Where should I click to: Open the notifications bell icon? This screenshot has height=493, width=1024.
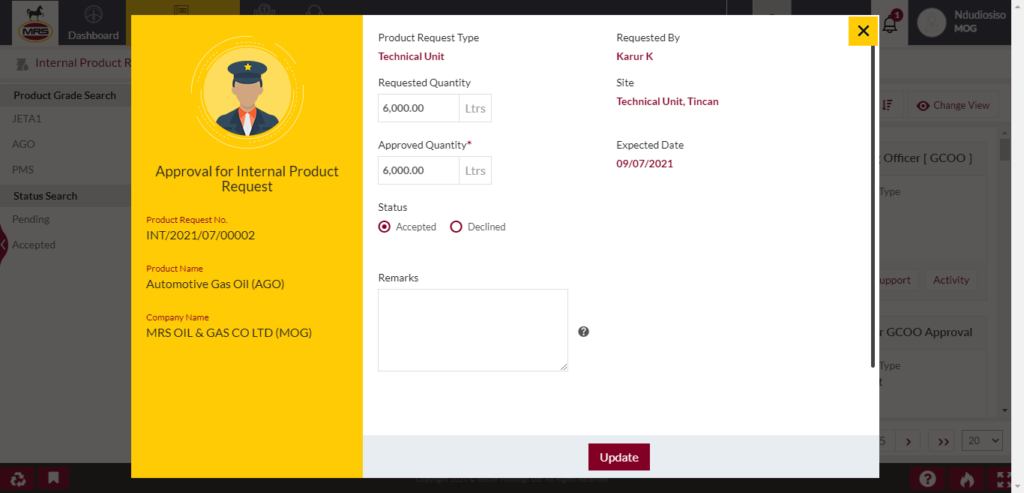point(889,25)
